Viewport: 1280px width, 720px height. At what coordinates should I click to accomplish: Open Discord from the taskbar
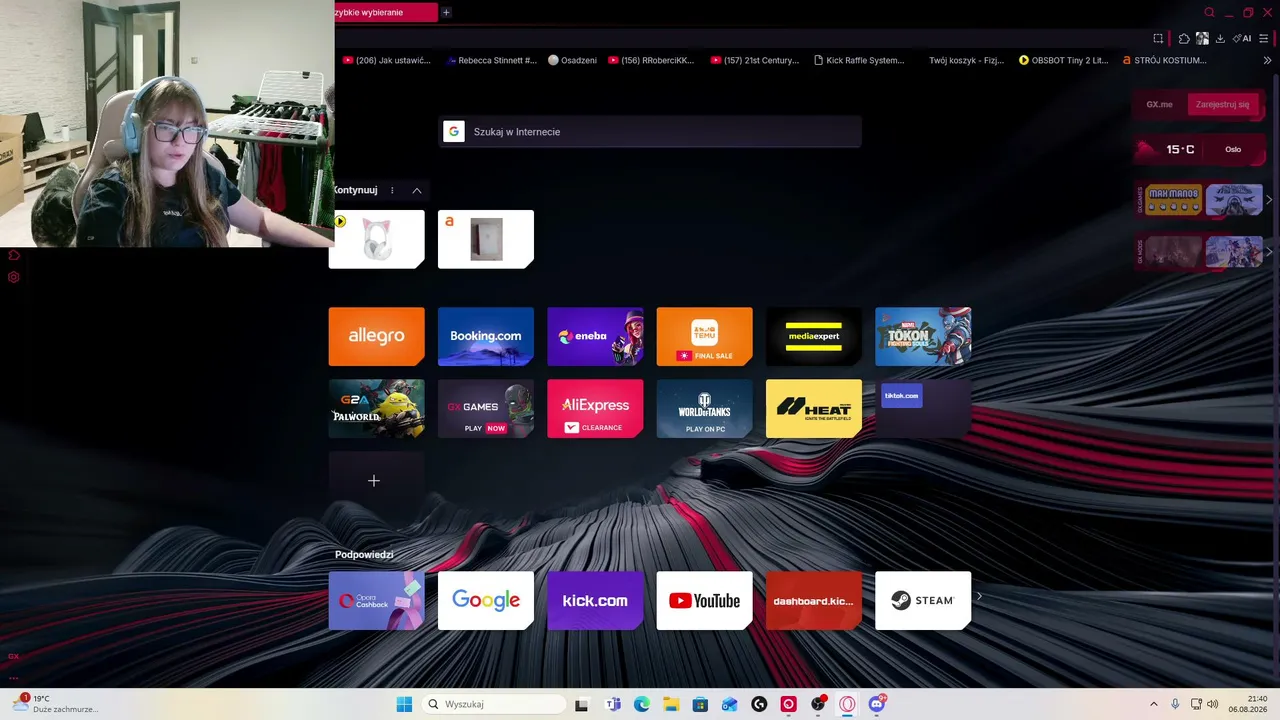pyautogui.click(x=877, y=704)
